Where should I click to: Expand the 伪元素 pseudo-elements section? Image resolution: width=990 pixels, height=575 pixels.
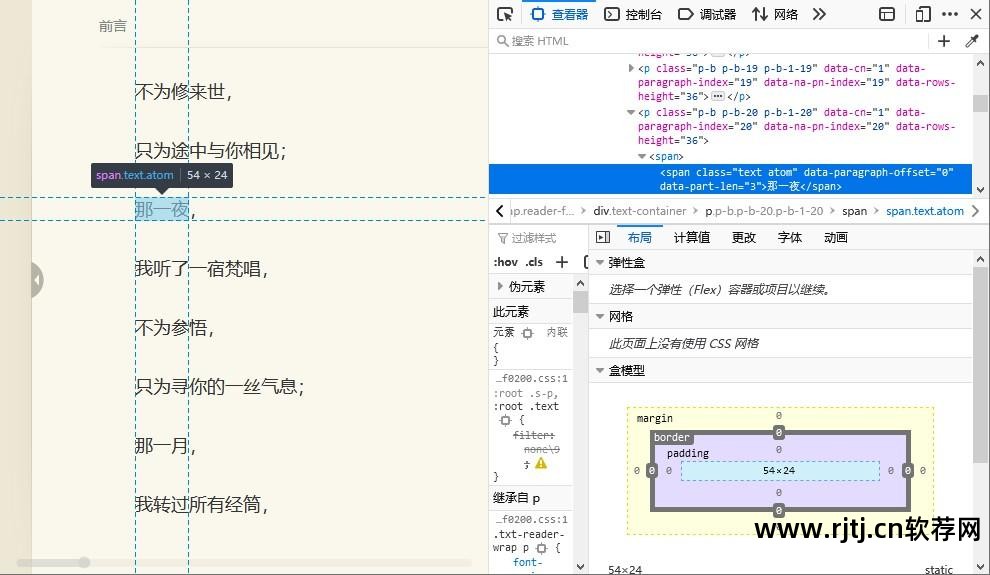coord(500,287)
